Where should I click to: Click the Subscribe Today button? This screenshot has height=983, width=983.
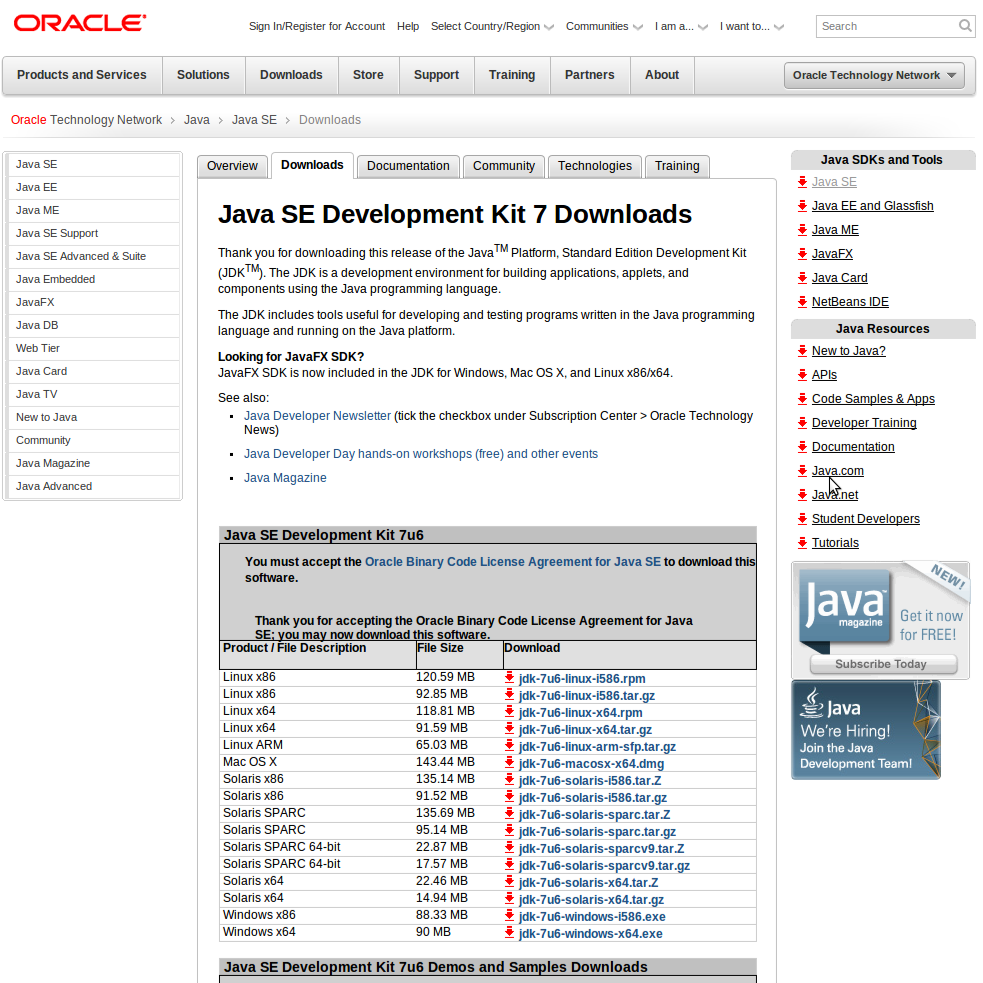point(883,664)
